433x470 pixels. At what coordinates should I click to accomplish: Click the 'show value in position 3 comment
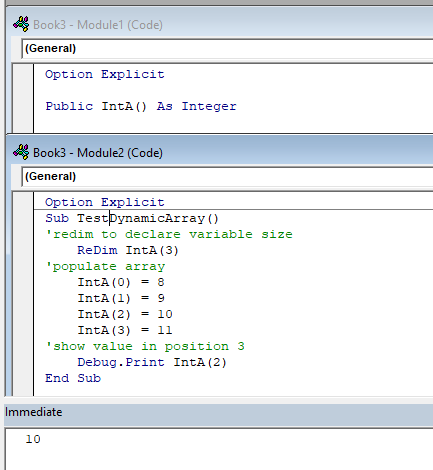pyautogui.click(x=145, y=346)
